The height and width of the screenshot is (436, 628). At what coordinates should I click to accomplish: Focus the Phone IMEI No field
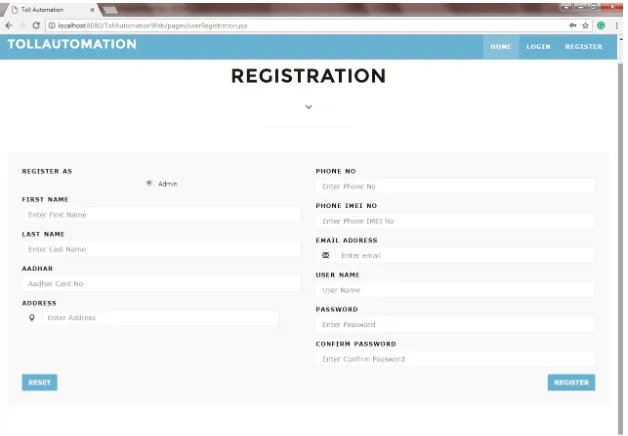point(455,221)
